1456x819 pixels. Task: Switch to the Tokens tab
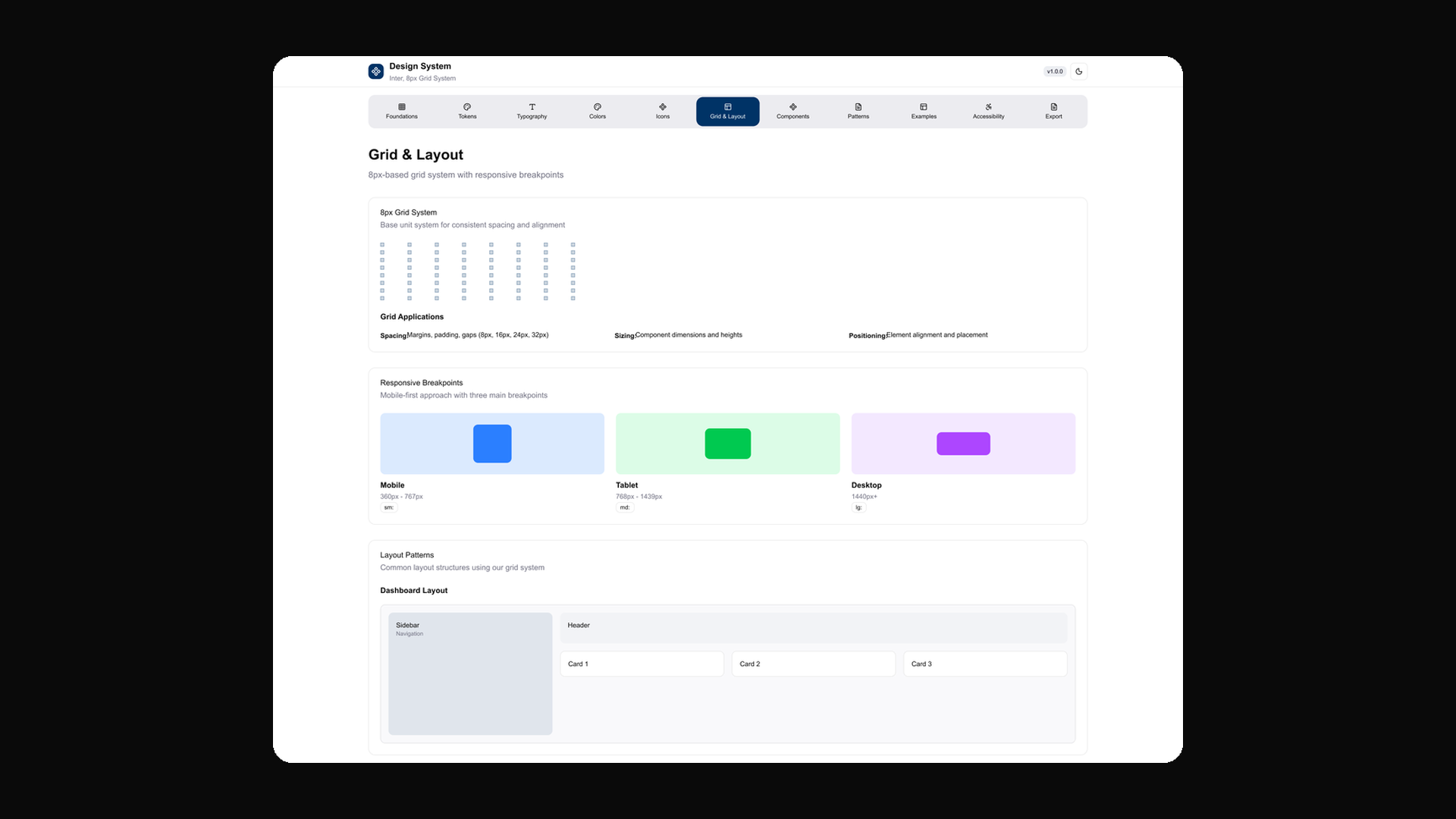[467, 111]
